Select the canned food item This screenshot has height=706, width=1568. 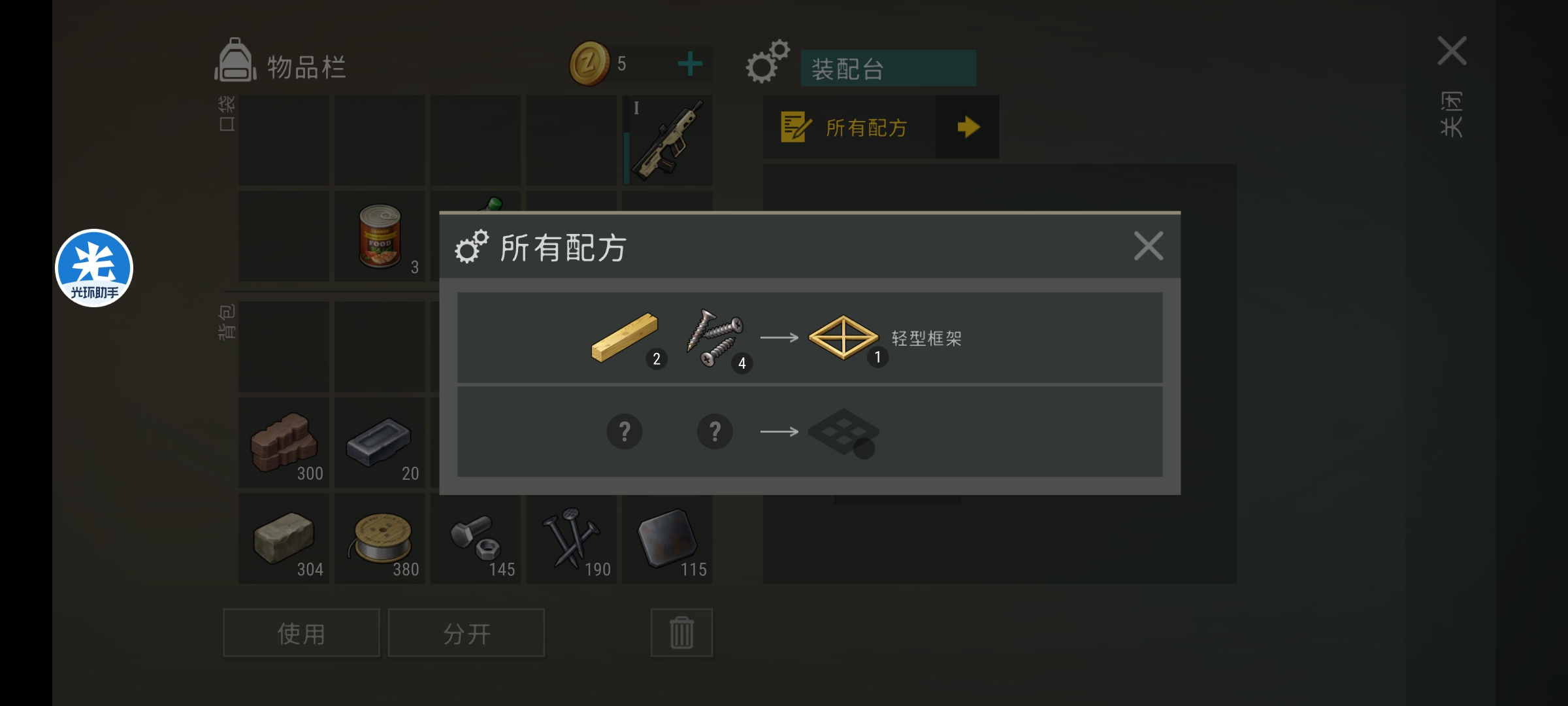380,236
